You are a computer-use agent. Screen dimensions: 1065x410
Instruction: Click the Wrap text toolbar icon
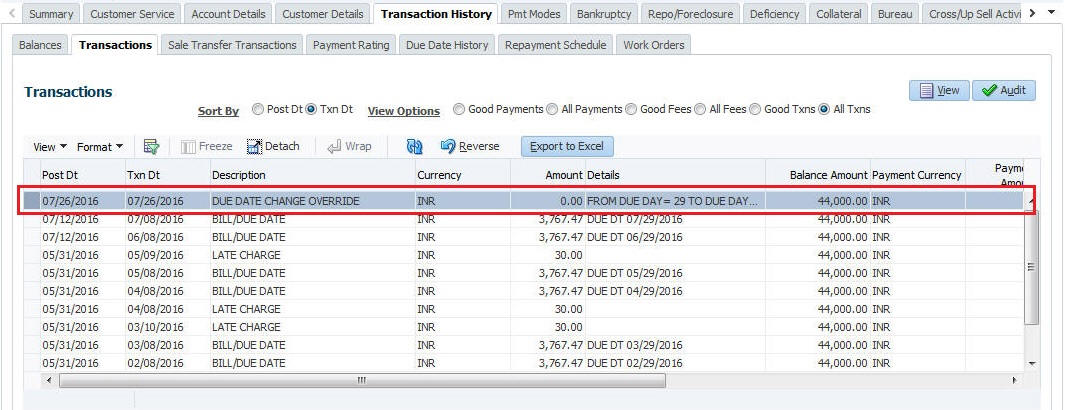pyautogui.click(x=334, y=146)
